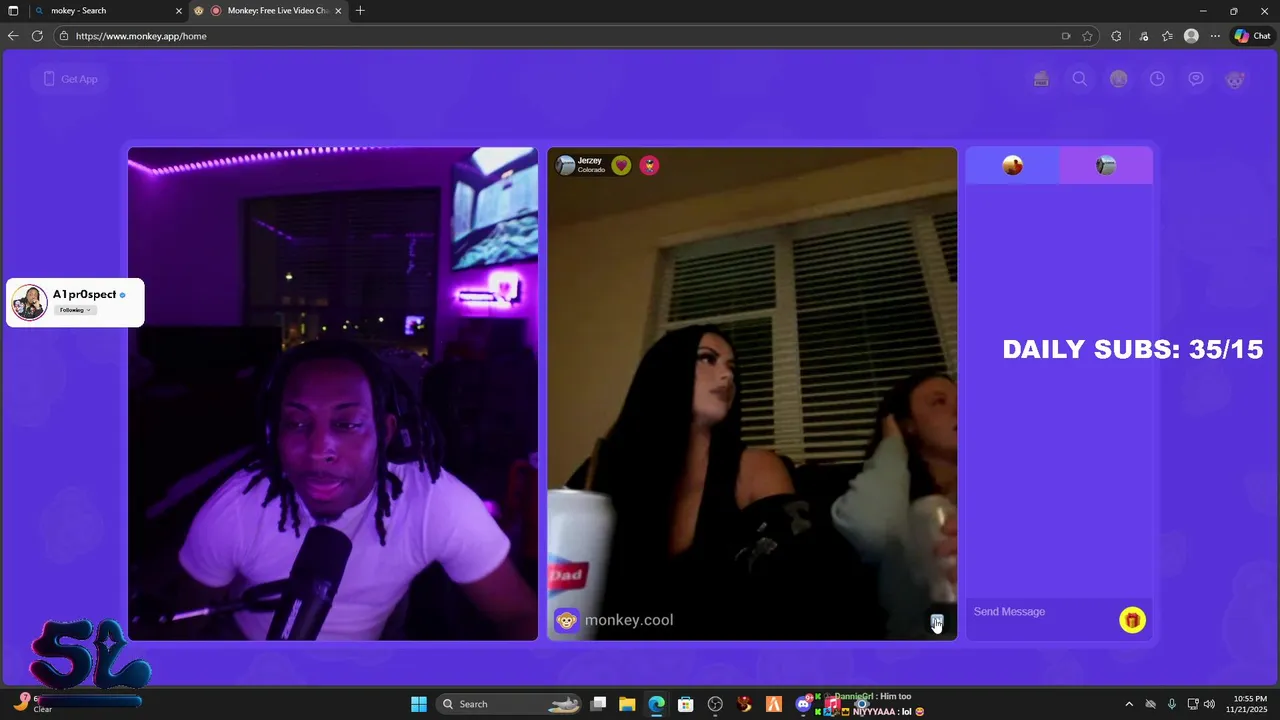The width and height of the screenshot is (1280, 720).
Task: Add this page to favorites
Action: (x=1087, y=36)
